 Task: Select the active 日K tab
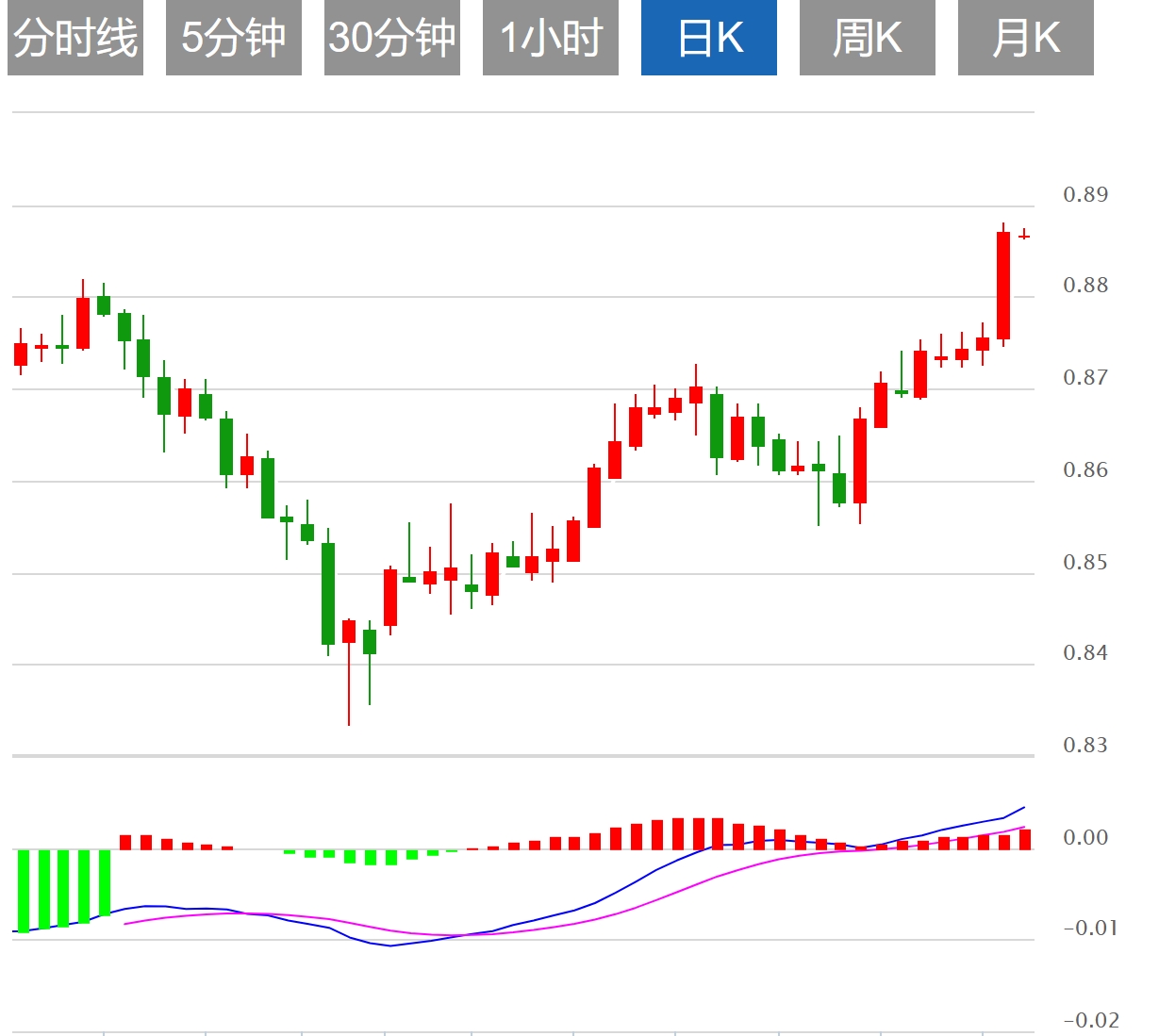pyautogui.click(x=709, y=39)
